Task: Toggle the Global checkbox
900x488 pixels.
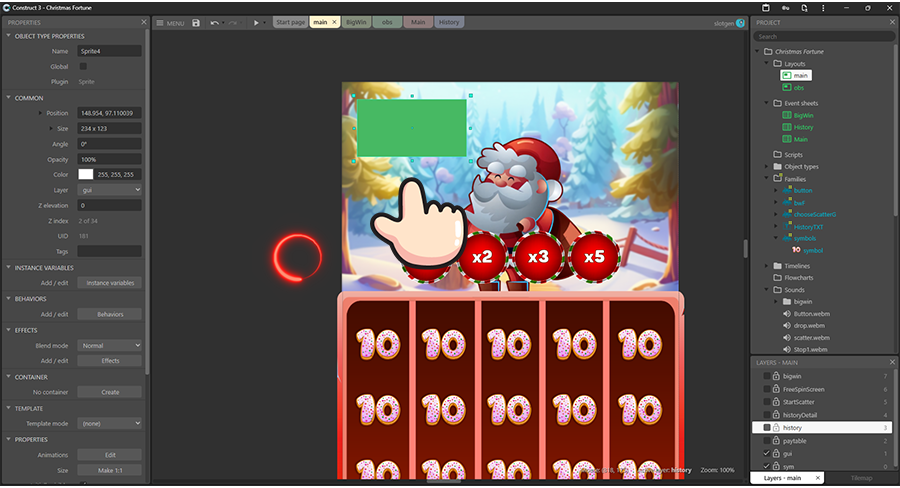Action: pyautogui.click(x=83, y=66)
